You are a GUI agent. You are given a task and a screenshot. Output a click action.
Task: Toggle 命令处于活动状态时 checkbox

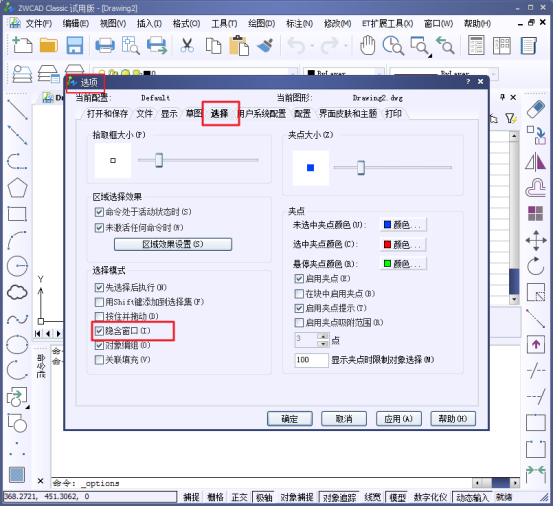(x=99, y=212)
